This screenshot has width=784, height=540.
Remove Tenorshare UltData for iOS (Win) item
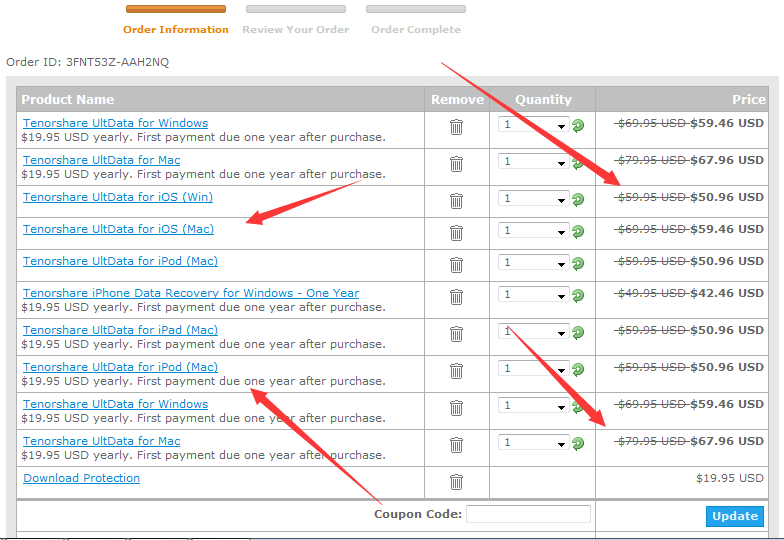click(x=456, y=201)
